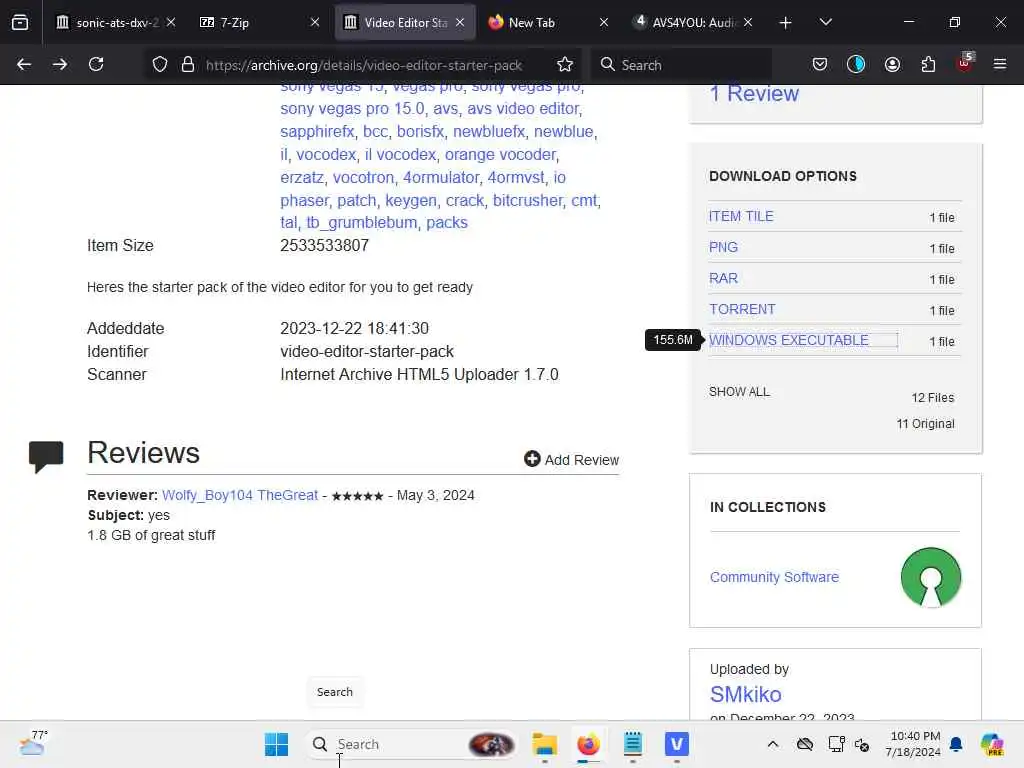Close the AVS4YOU tab
Image resolution: width=1024 pixels, height=768 pixels.
click(x=748, y=22)
